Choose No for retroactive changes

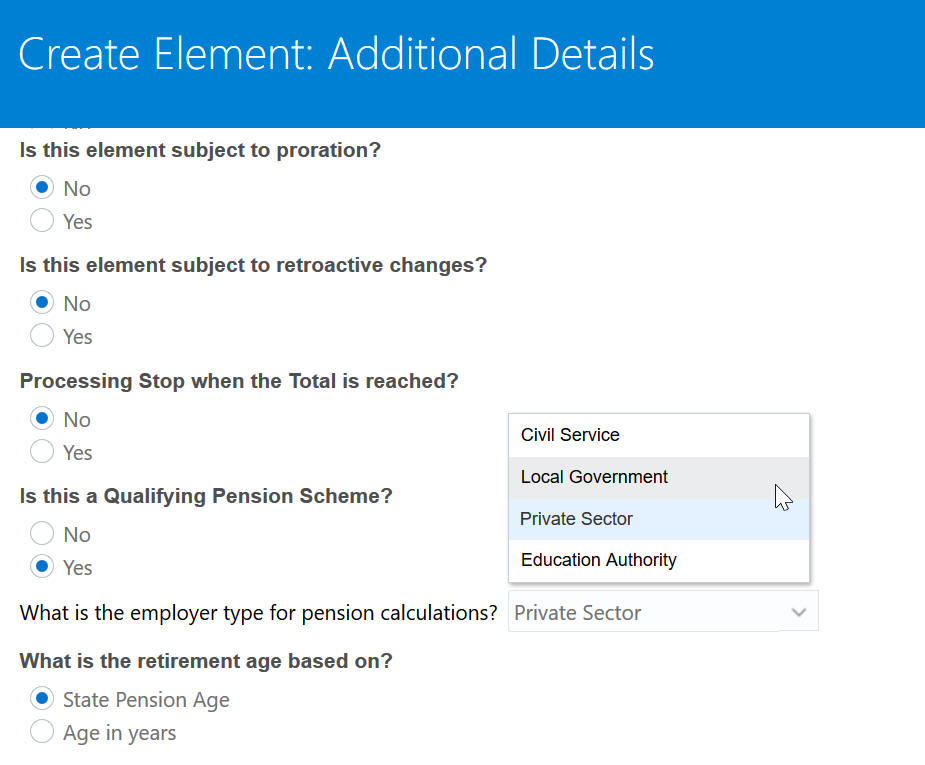point(42,303)
